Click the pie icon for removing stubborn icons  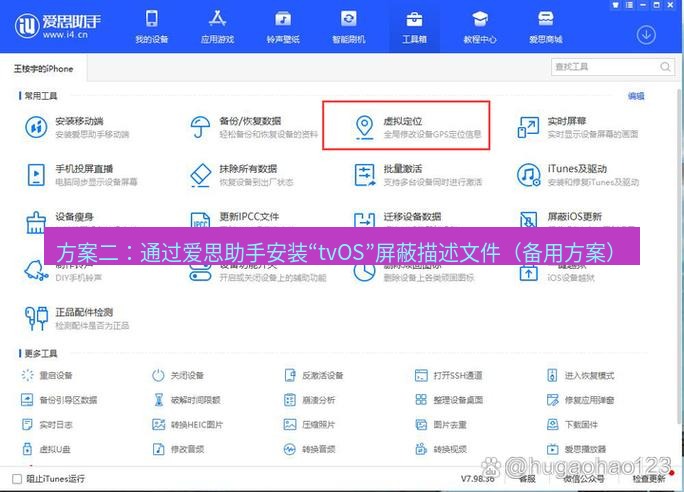(x=364, y=273)
